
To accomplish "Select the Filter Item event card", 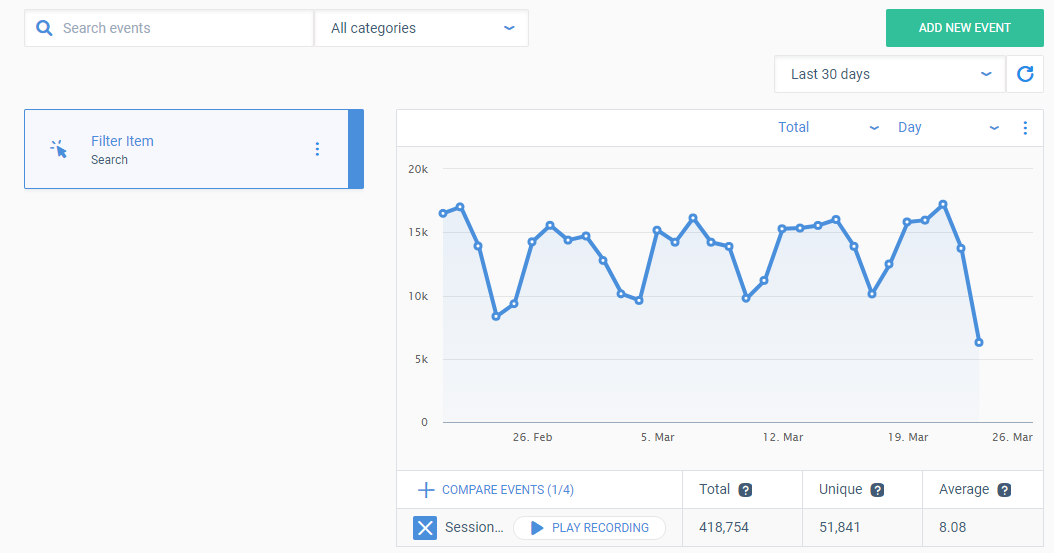I will [x=194, y=149].
